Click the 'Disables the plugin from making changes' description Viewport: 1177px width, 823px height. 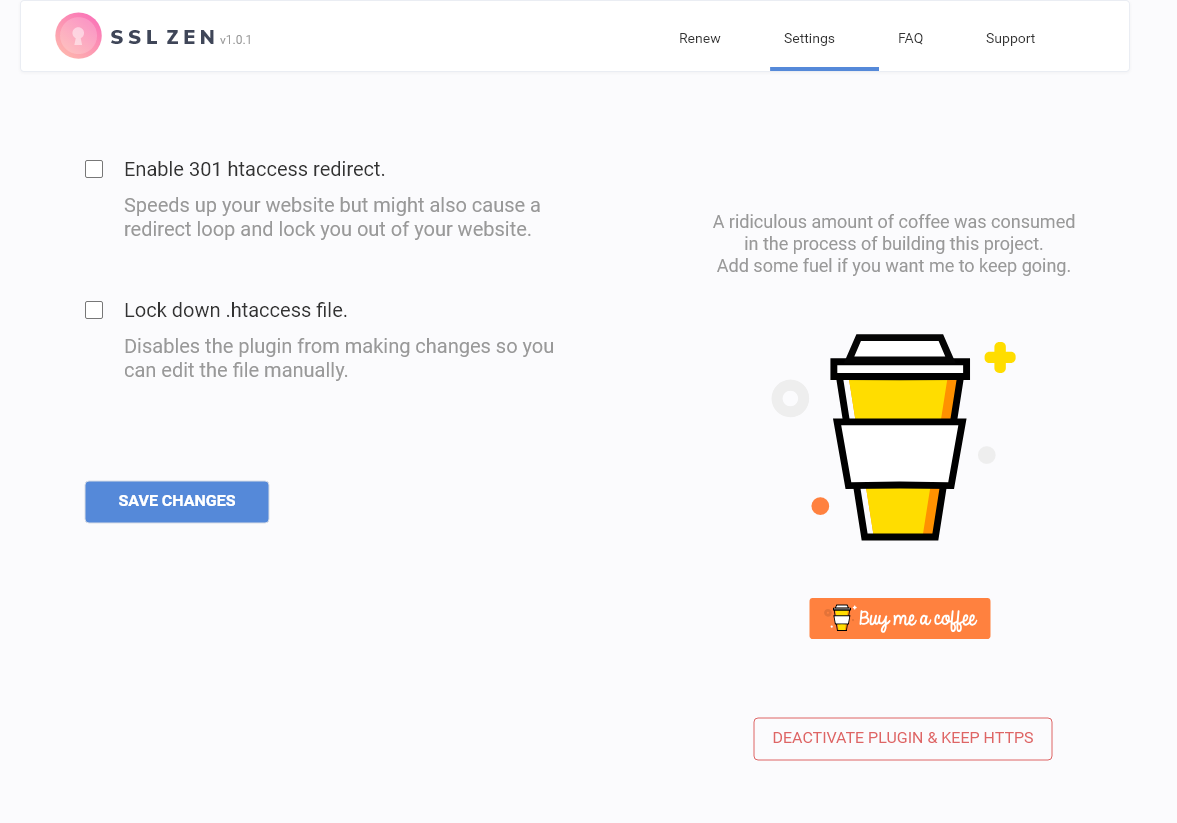pos(339,358)
